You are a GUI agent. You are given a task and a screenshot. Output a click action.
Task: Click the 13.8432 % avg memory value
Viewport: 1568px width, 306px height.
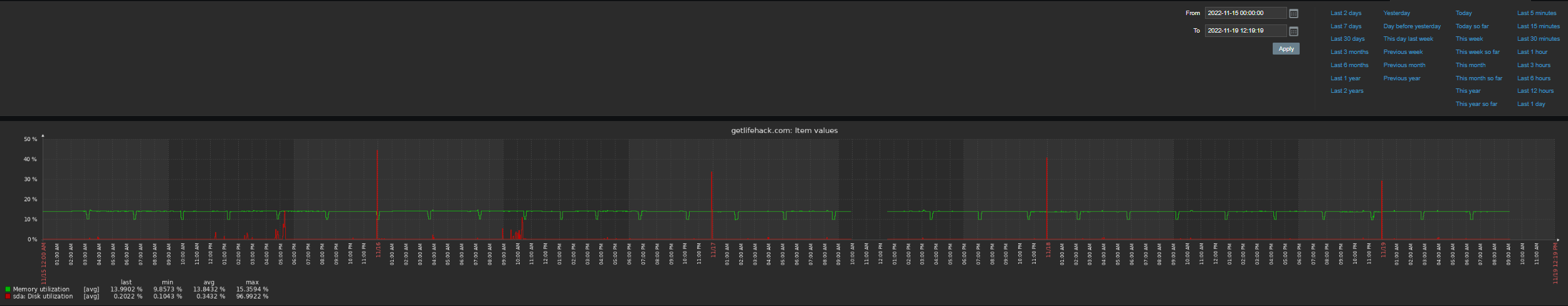tap(209, 289)
